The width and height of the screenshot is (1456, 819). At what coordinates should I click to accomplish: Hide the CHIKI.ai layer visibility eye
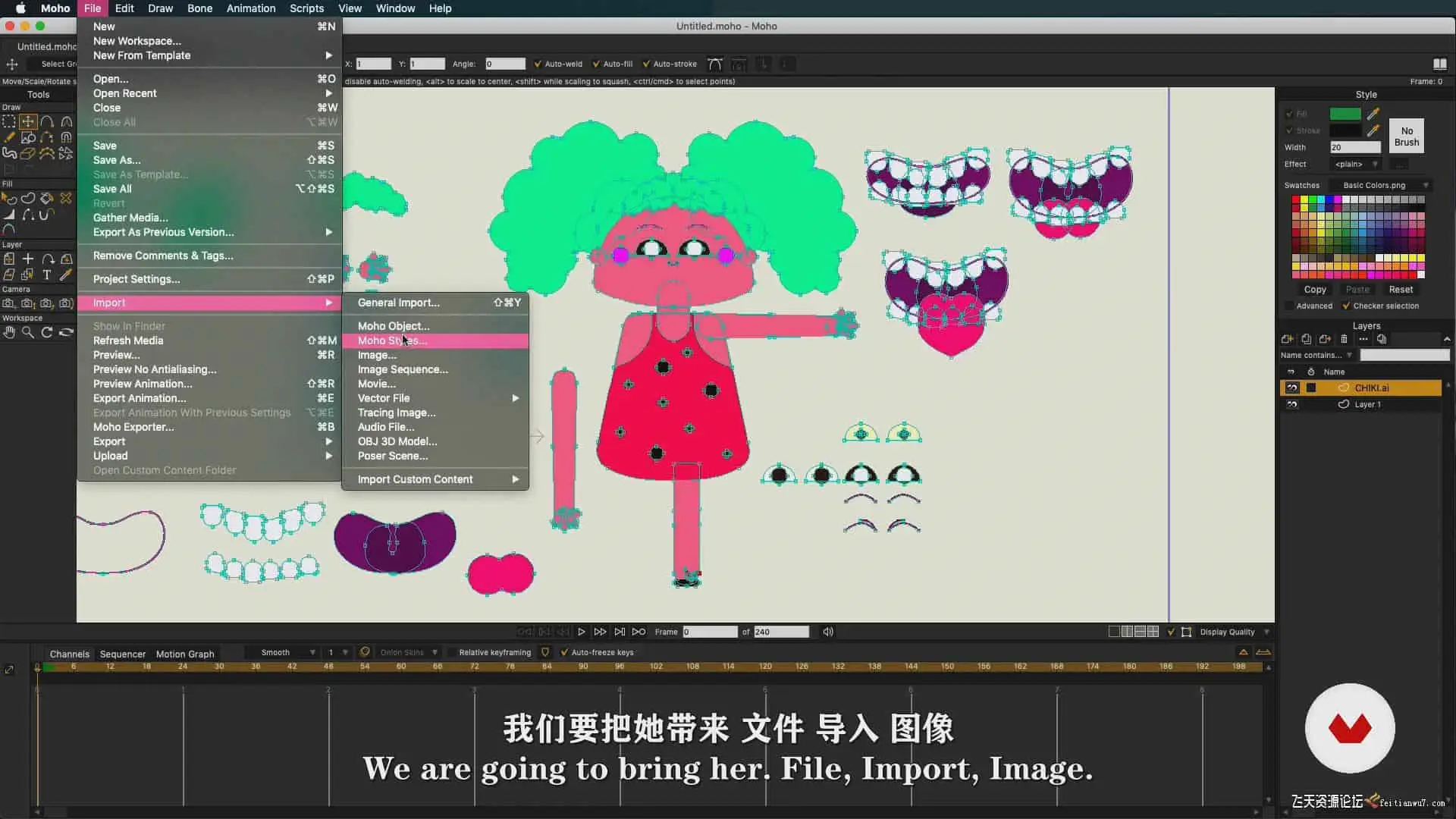point(1292,388)
